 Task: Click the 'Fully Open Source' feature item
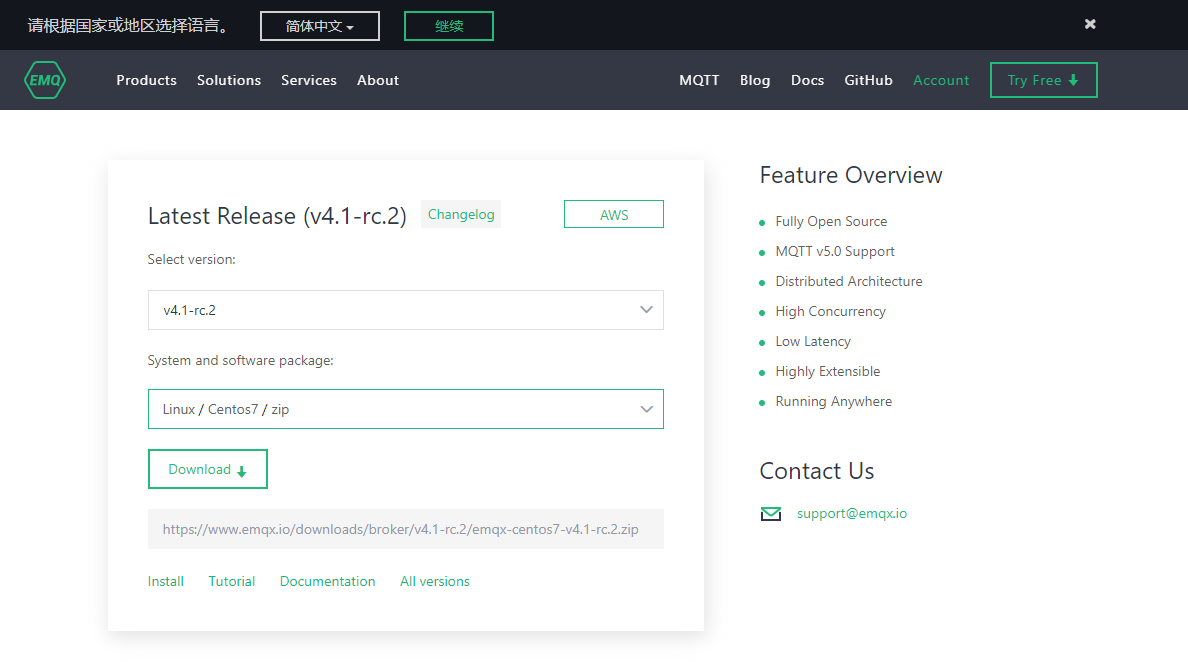pyautogui.click(x=831, y=221)
